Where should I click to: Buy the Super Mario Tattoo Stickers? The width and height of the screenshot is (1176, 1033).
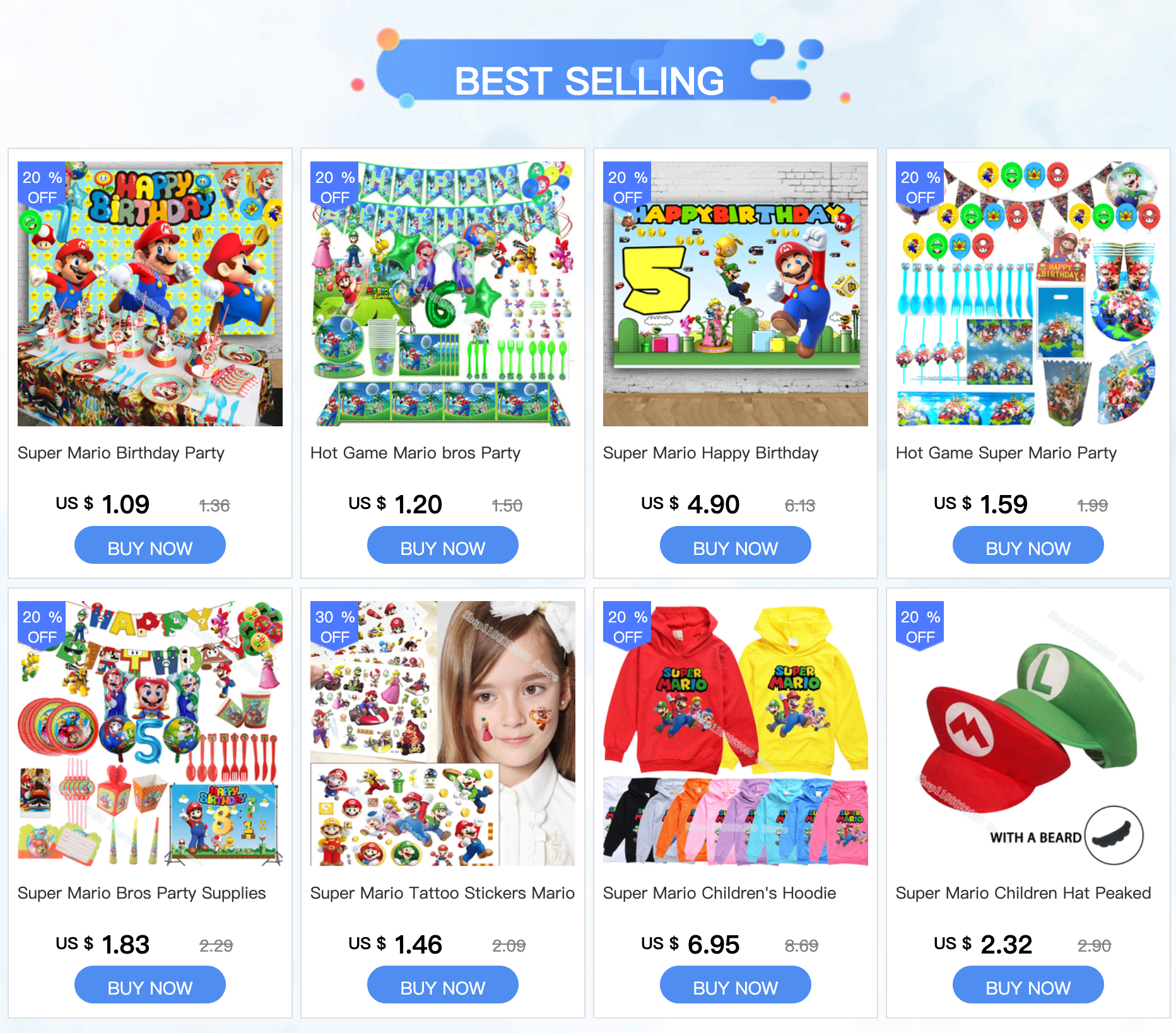tap(443, 985)
